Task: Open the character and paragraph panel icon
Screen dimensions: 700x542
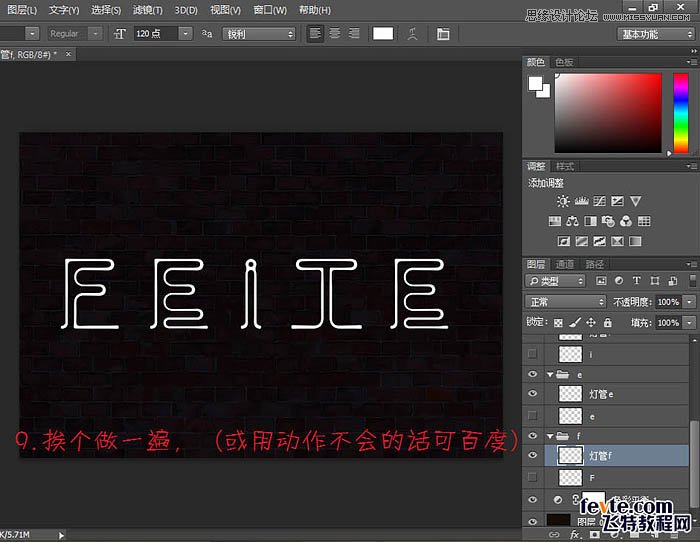Action: tap(443, 34)
